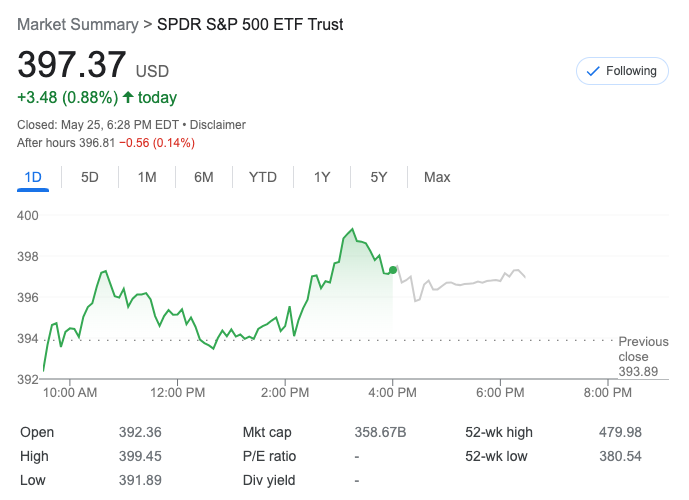The width and height of the screenshot is (689, 500).
Task: Select the 5D range tab
Action: click(90, 177)
